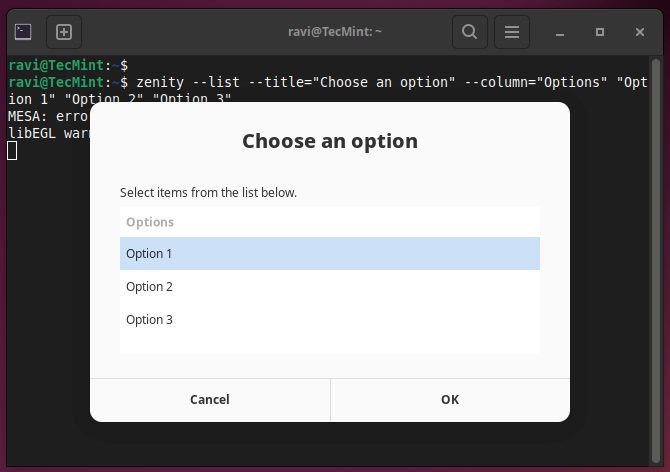Maximize the terminal window
Viewport: 670px width, 472px height.
[600, 32]
